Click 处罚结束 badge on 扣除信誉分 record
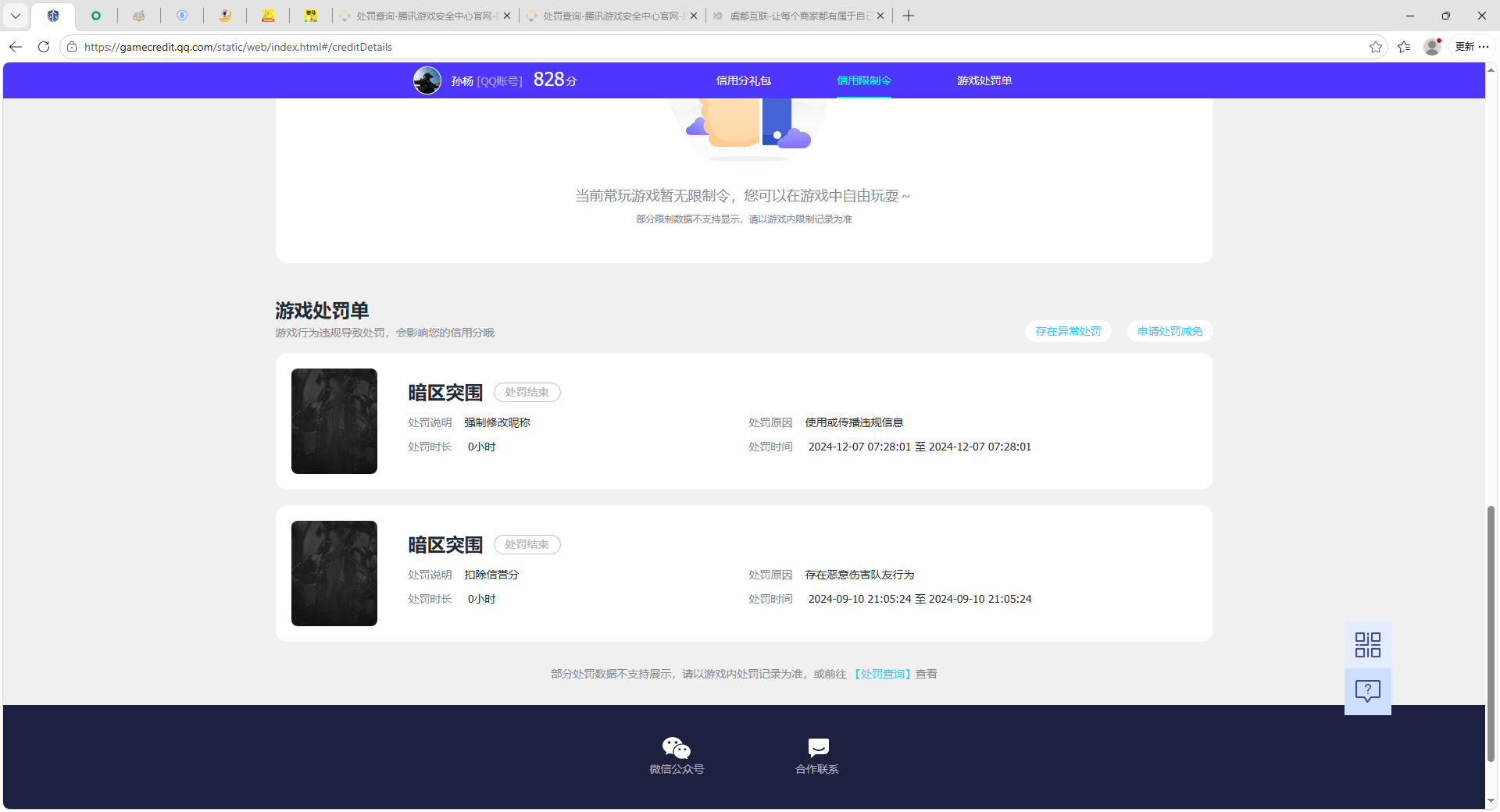The image size is (1500, 812). tap(527, 544)
